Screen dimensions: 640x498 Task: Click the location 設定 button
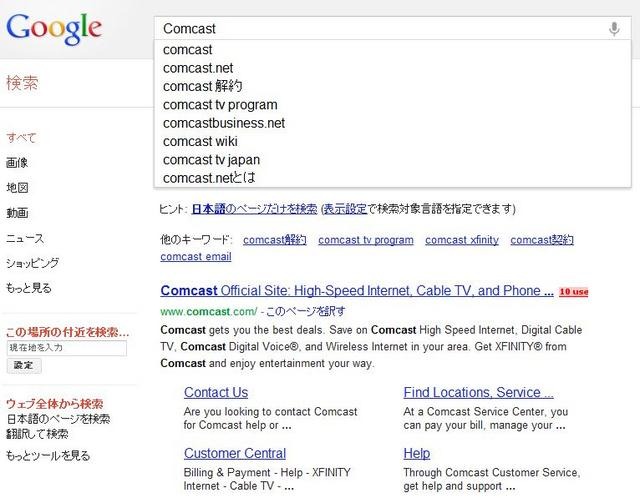[24, 365]
